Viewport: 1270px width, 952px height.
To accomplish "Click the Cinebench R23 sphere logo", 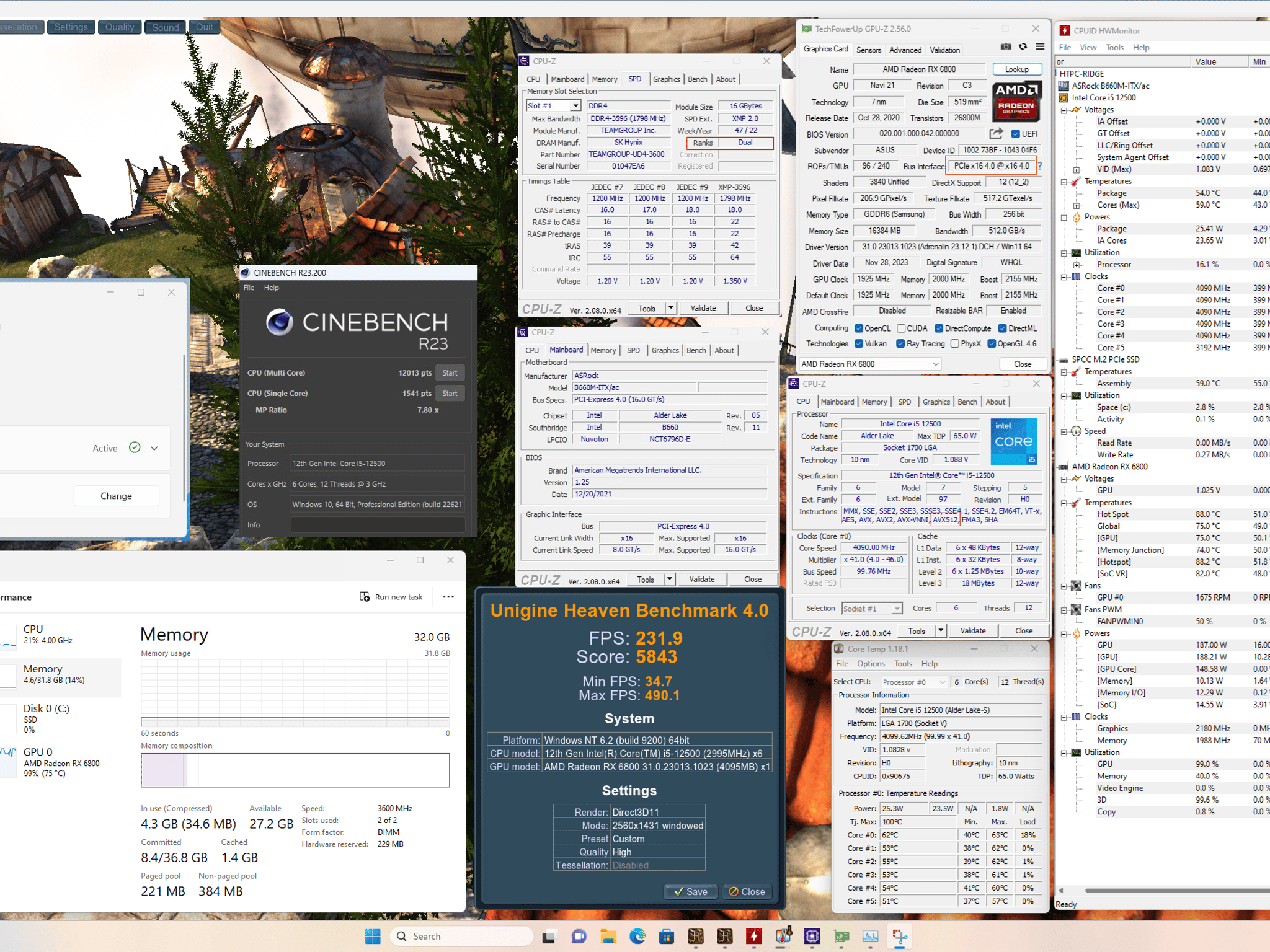I will pos(279,322).
